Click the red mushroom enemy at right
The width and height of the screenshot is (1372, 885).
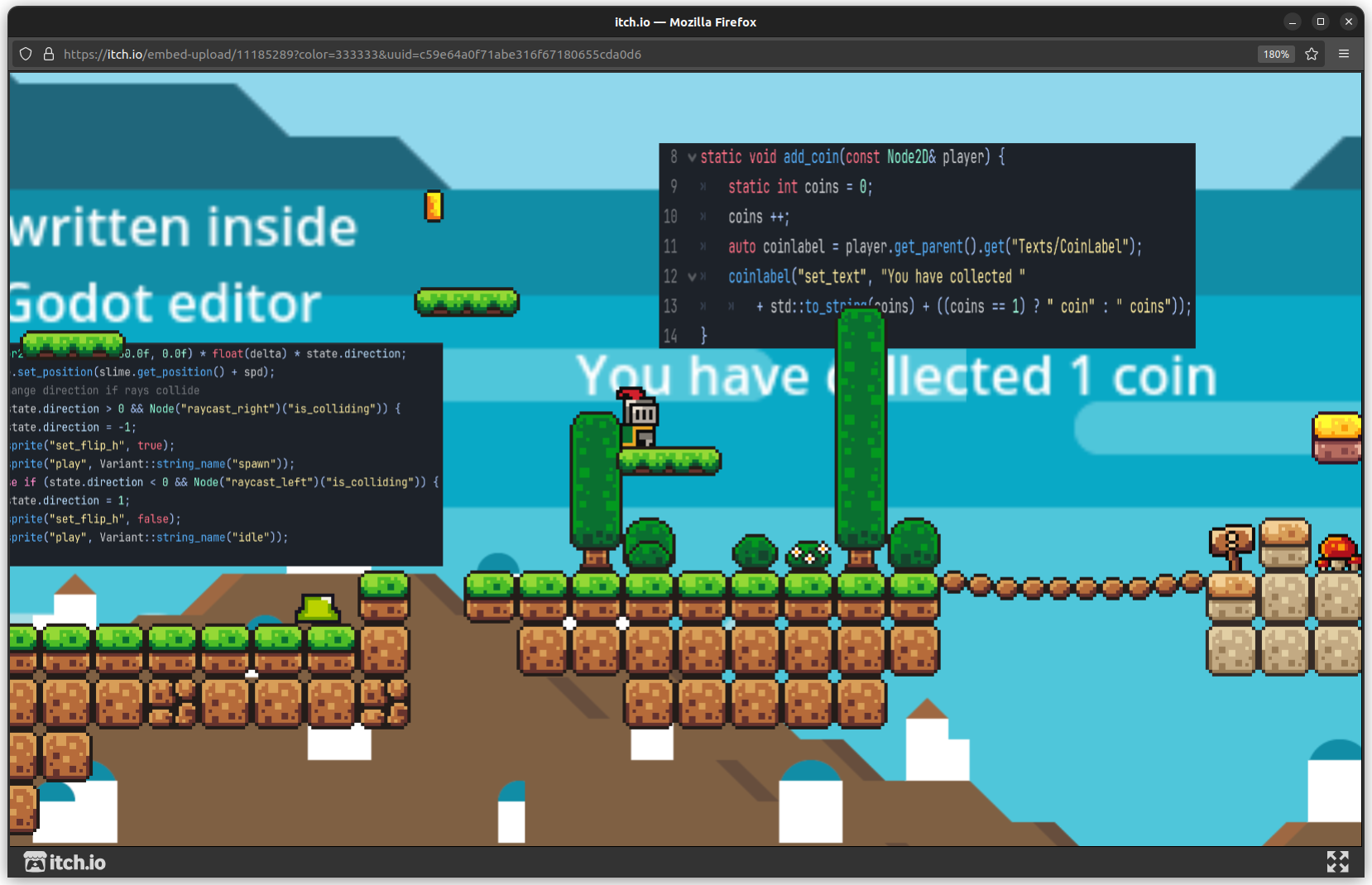click(x=1339, y=553)
